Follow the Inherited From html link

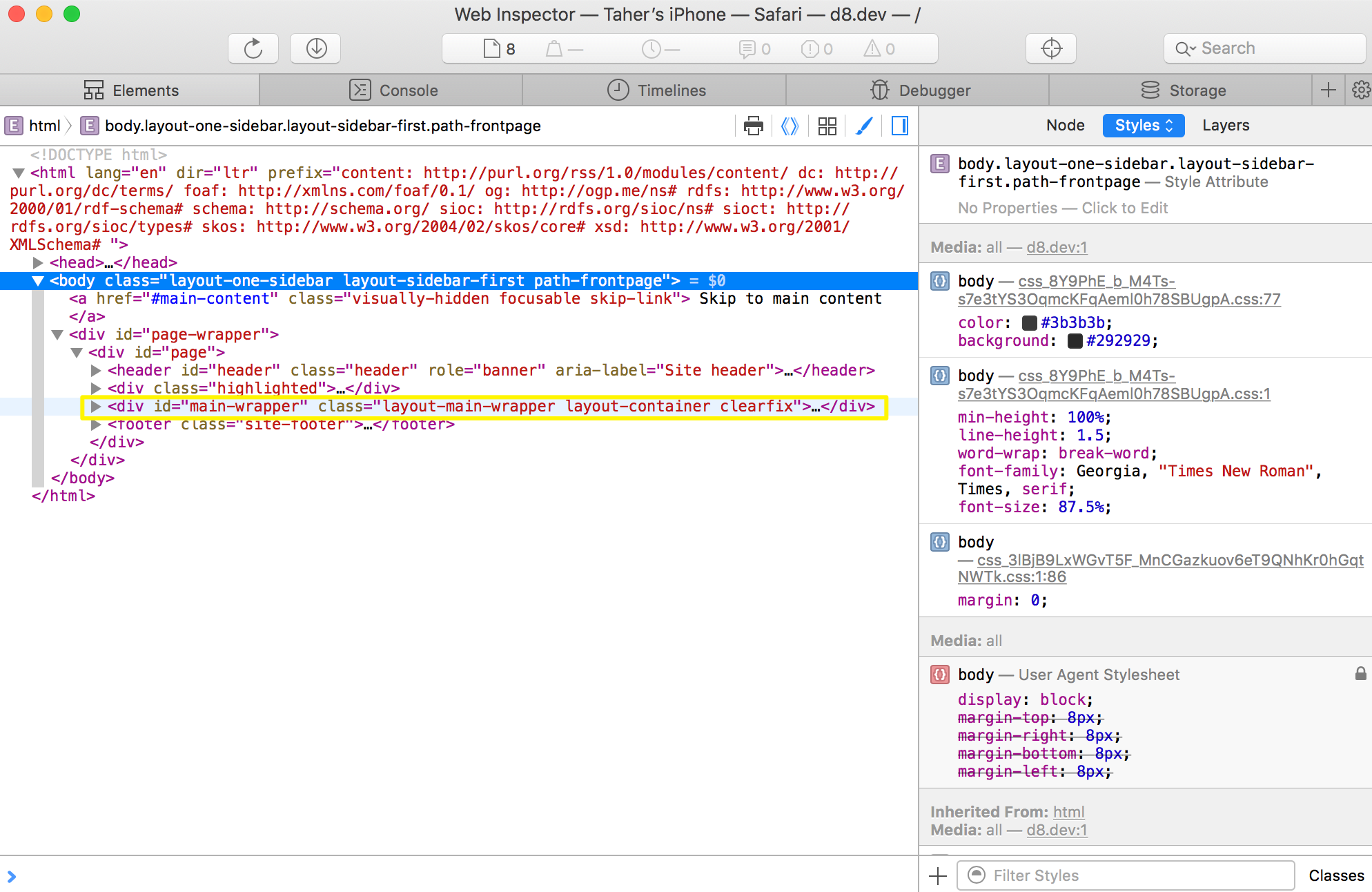point(1068,812)
